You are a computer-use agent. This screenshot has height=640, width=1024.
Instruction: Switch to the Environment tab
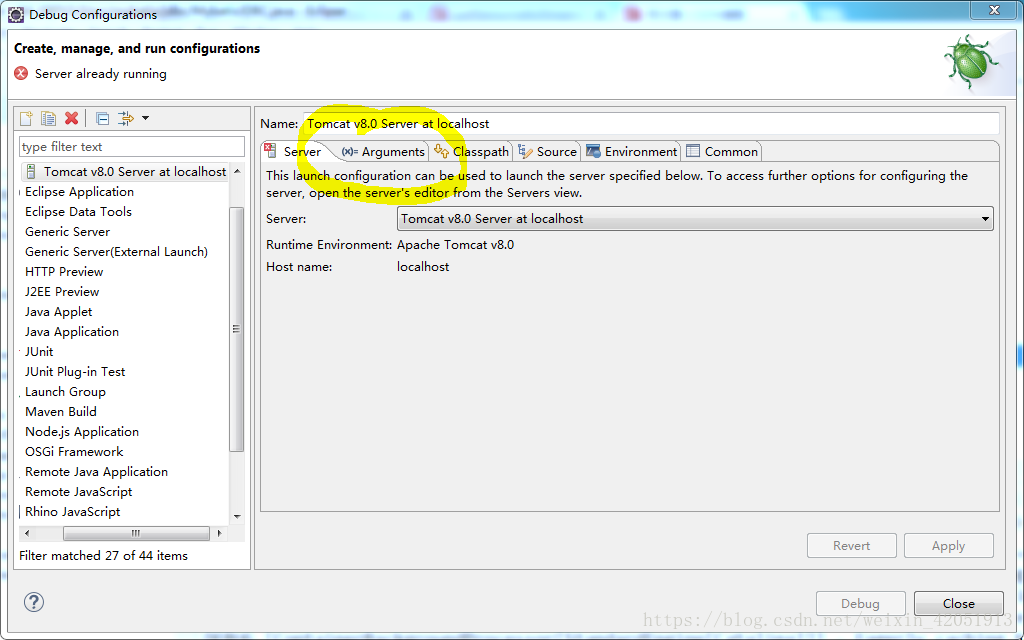click(x=632, y=152)
